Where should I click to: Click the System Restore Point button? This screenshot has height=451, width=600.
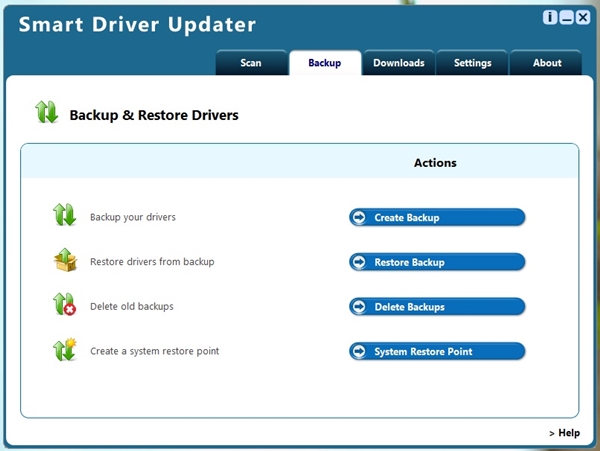click(x=437, y=351)
